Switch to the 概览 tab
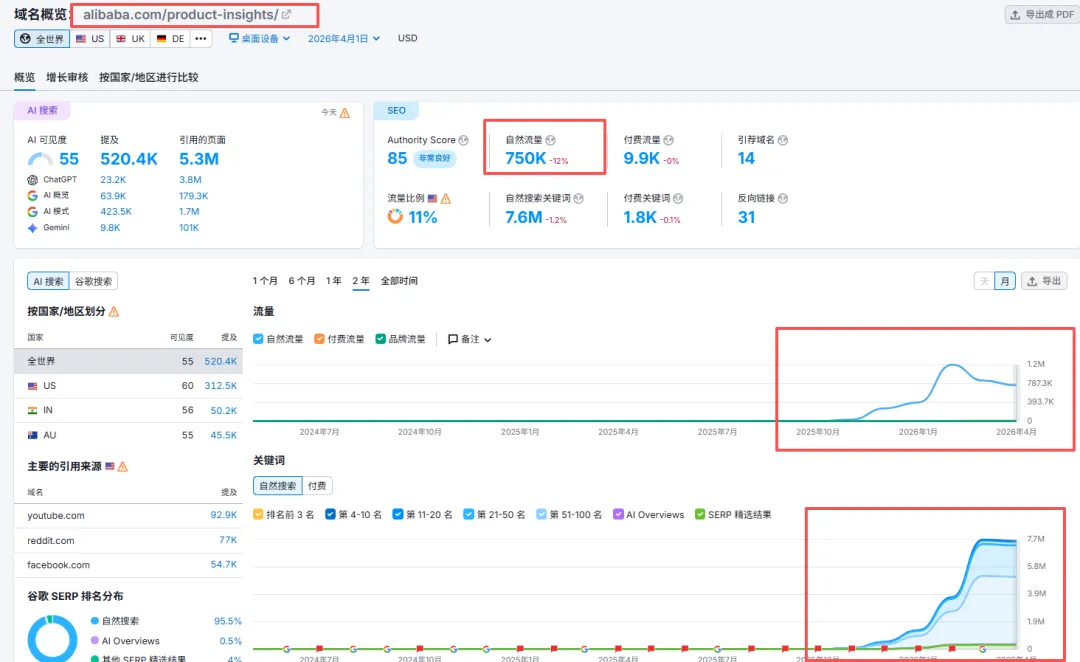The height and width of the screenshot is (662, 1080). pos(24,77)
